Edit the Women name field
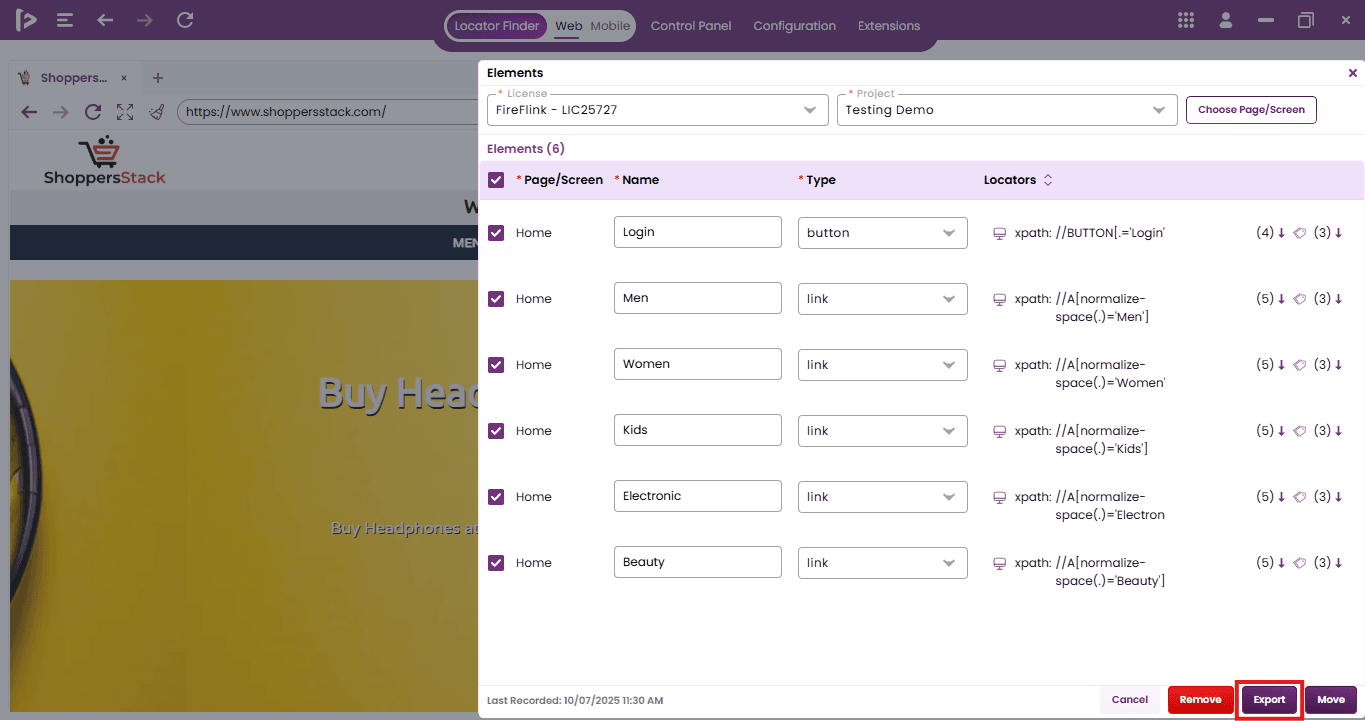The width and height of the screenshot is (1365, 721). (x=698, y=364)
